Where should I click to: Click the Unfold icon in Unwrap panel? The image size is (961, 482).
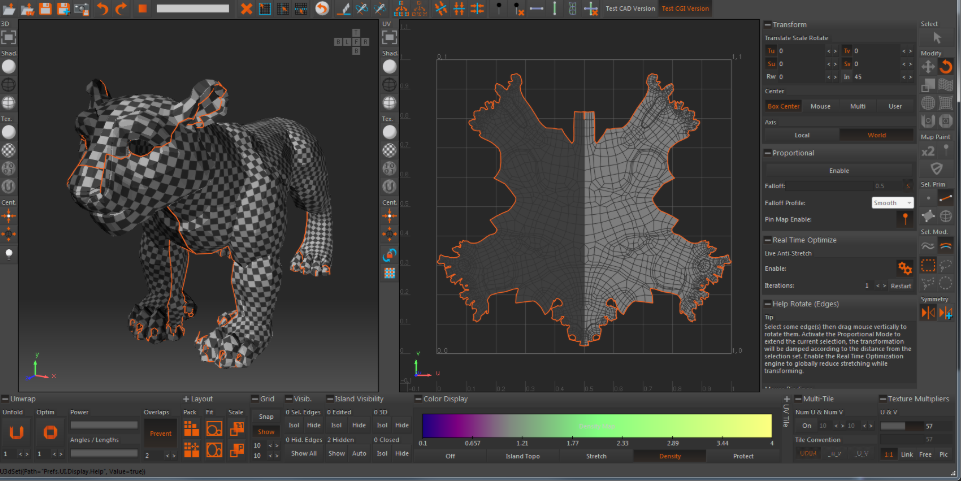coord(16,432)
